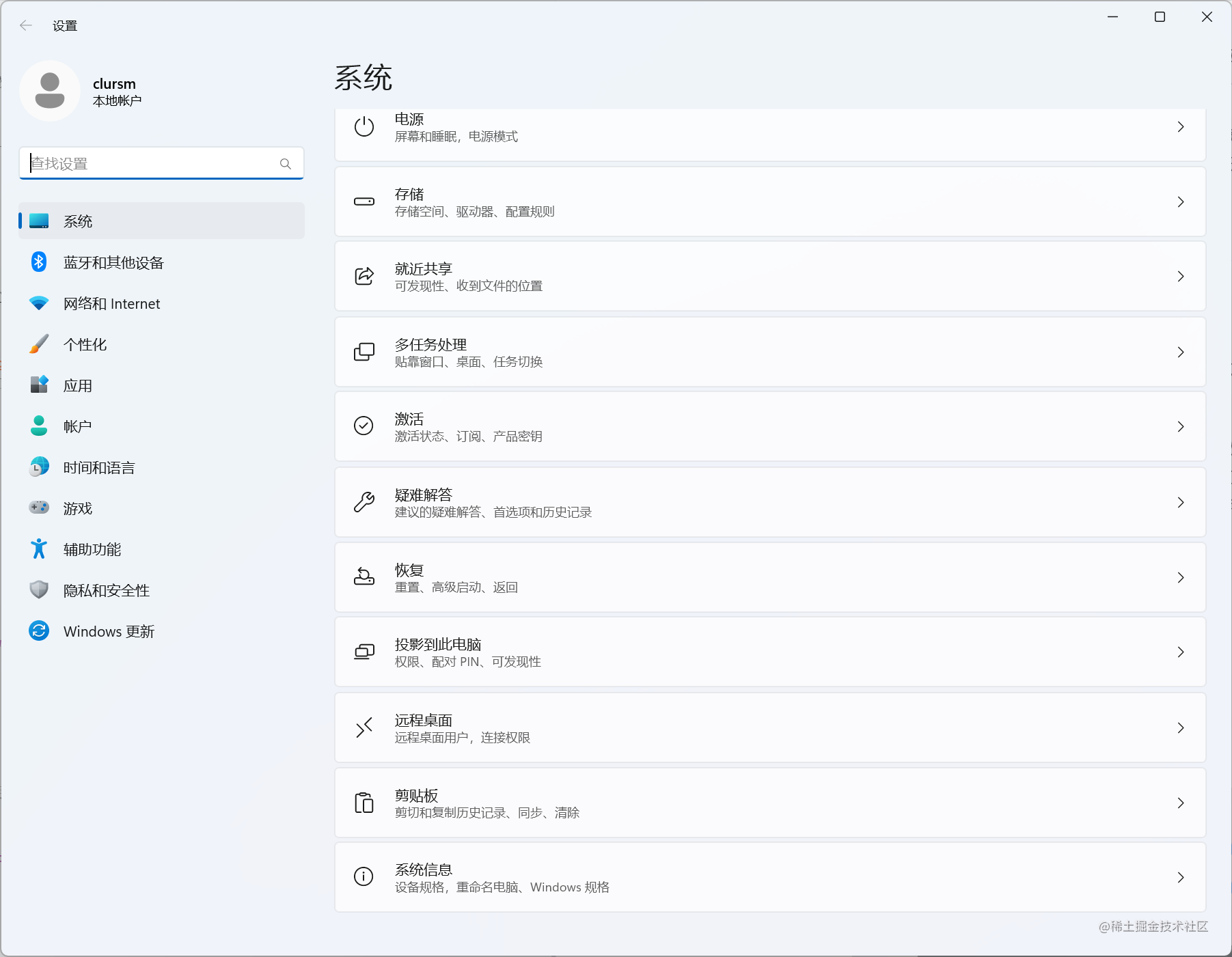Screen dimensions: 1232x957
Task: Click the back arrow next to 设置
Action: tap(26, 25)
